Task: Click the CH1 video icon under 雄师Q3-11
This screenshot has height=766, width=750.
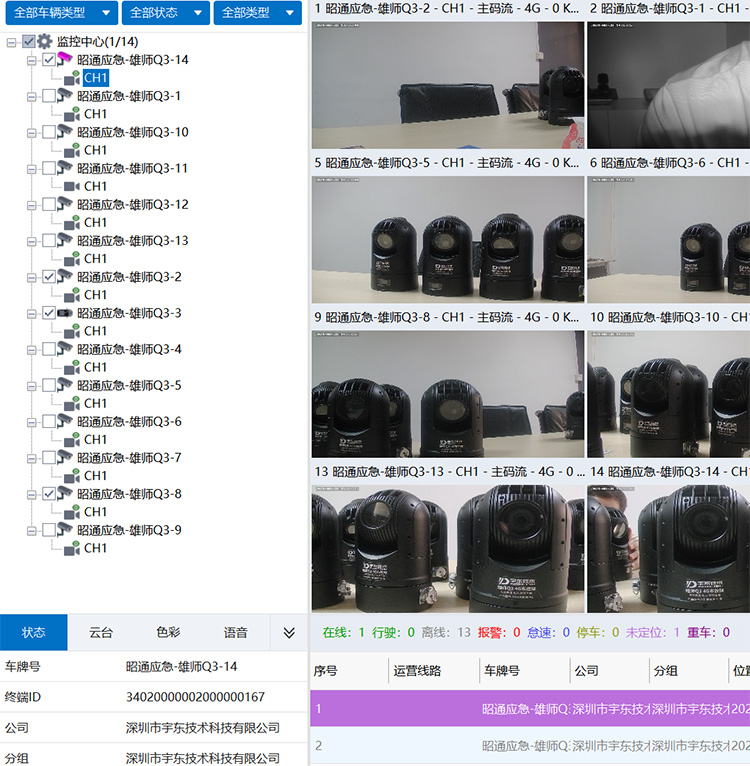Action: coord(72,186)
